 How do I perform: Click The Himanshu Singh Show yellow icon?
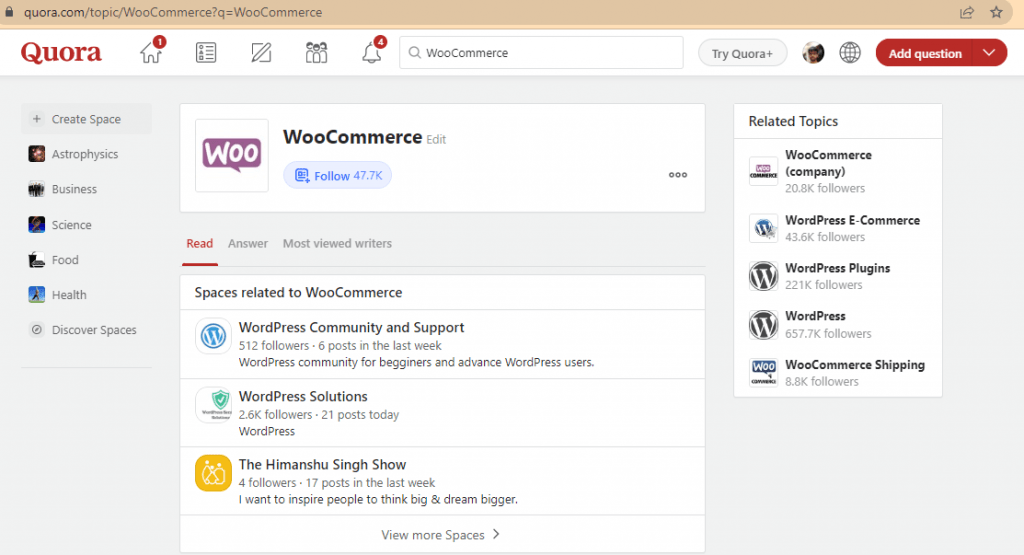pos(213,473)
